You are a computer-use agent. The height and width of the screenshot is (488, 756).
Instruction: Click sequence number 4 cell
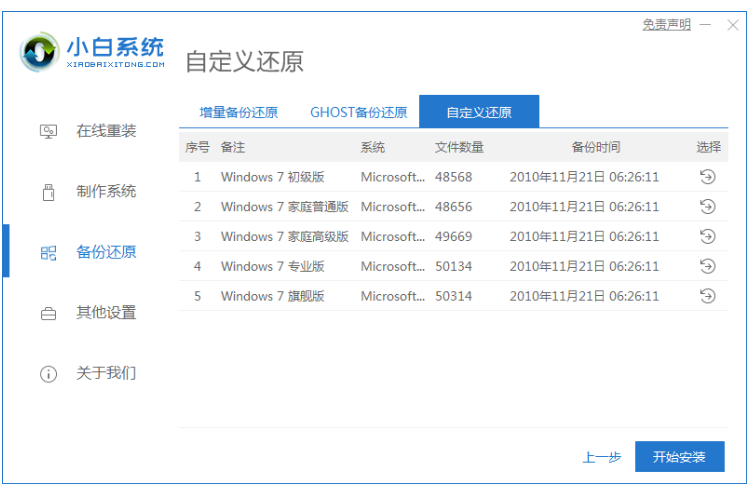pos(197,266)
